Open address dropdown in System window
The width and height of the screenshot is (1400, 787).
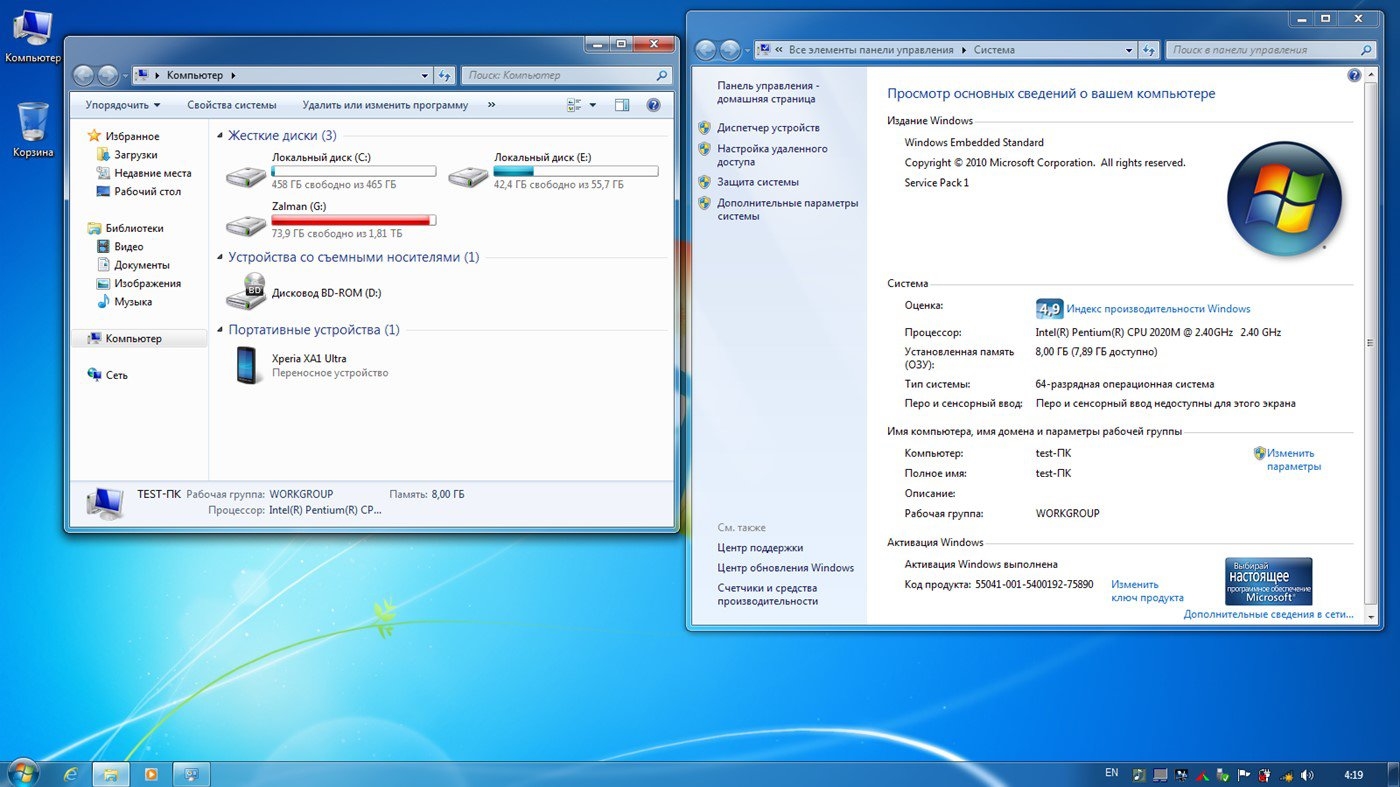click(x=1129, y=50)
